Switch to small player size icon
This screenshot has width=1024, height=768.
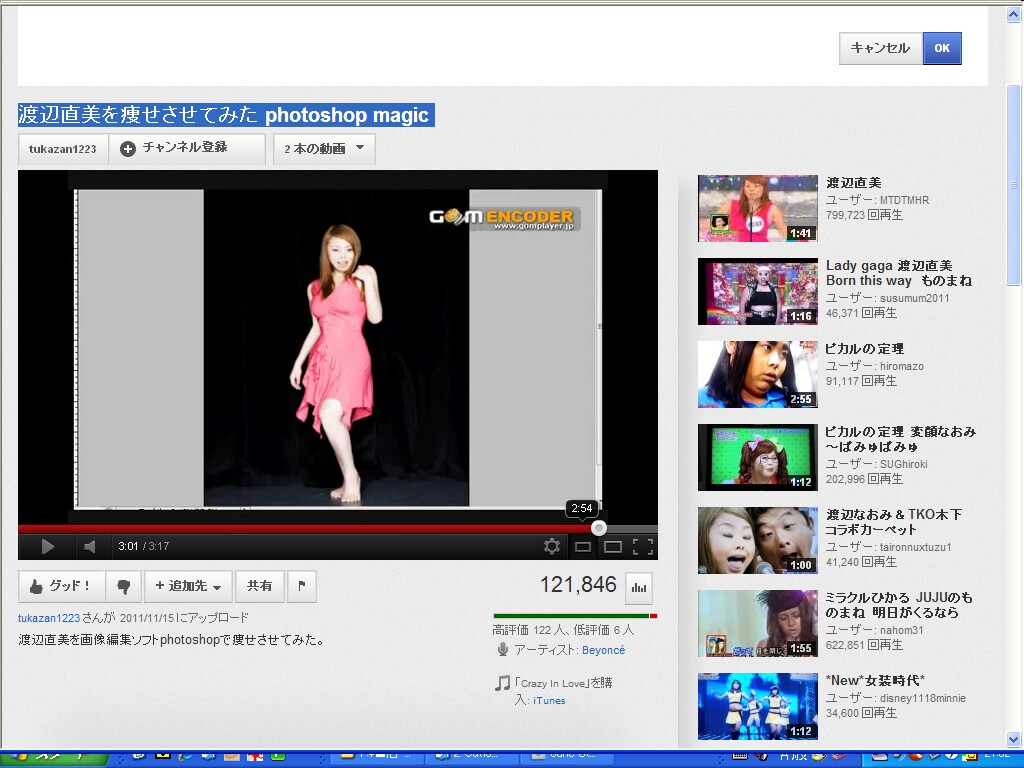pyautogui.click(x=583, y=547)
